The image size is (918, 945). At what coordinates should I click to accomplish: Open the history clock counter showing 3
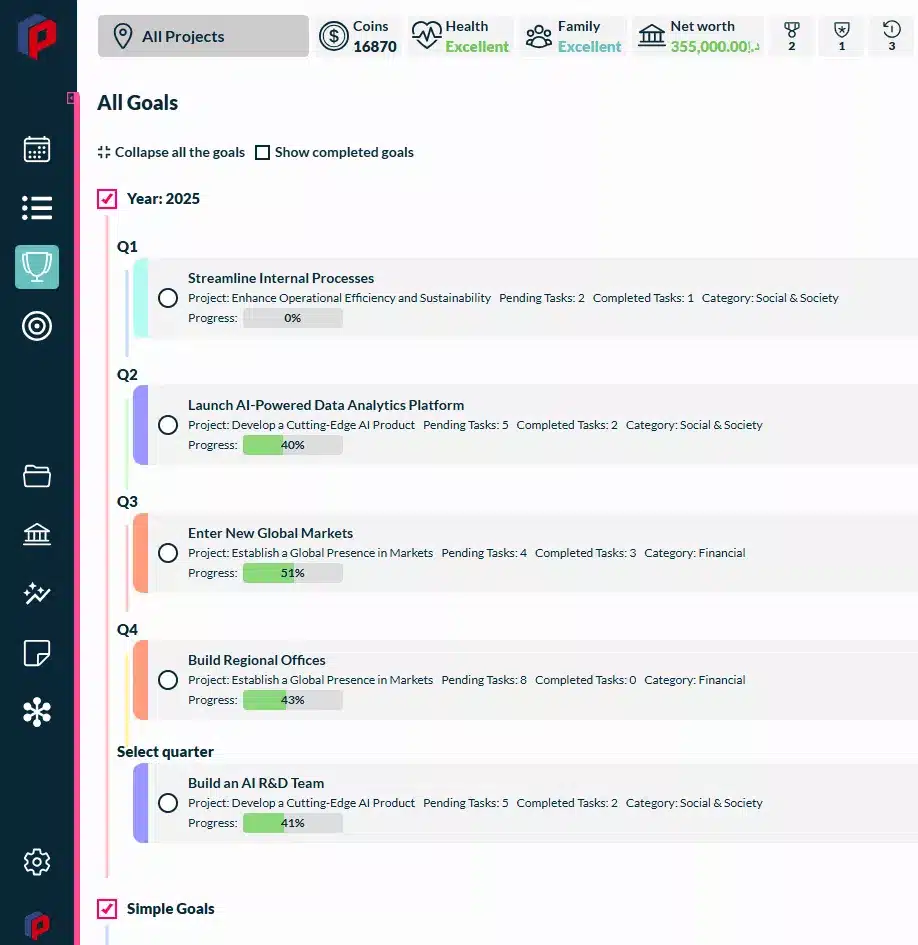click(x=891, y=36)
